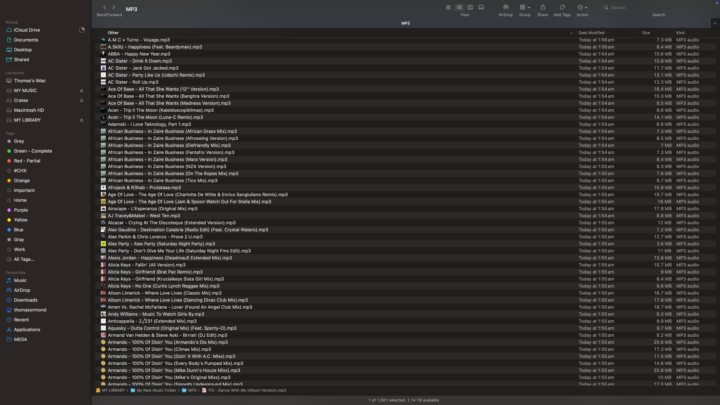Open AirDrop from the toolbar
This screenshot has width=720, height=405.
506,7
